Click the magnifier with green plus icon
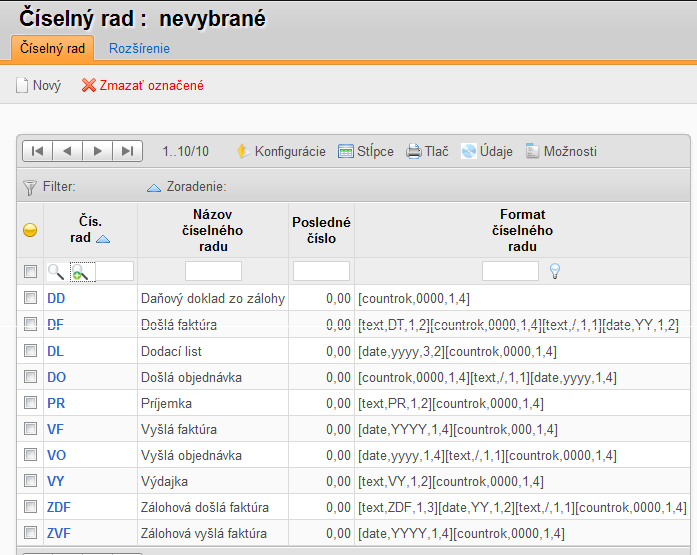 82,272
